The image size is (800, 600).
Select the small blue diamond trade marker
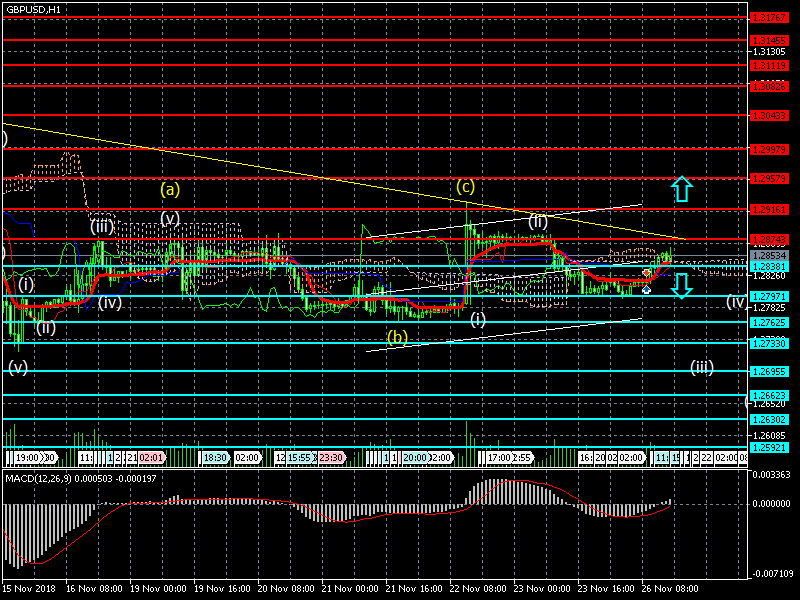pyautogui.click(x=646, y=290)
